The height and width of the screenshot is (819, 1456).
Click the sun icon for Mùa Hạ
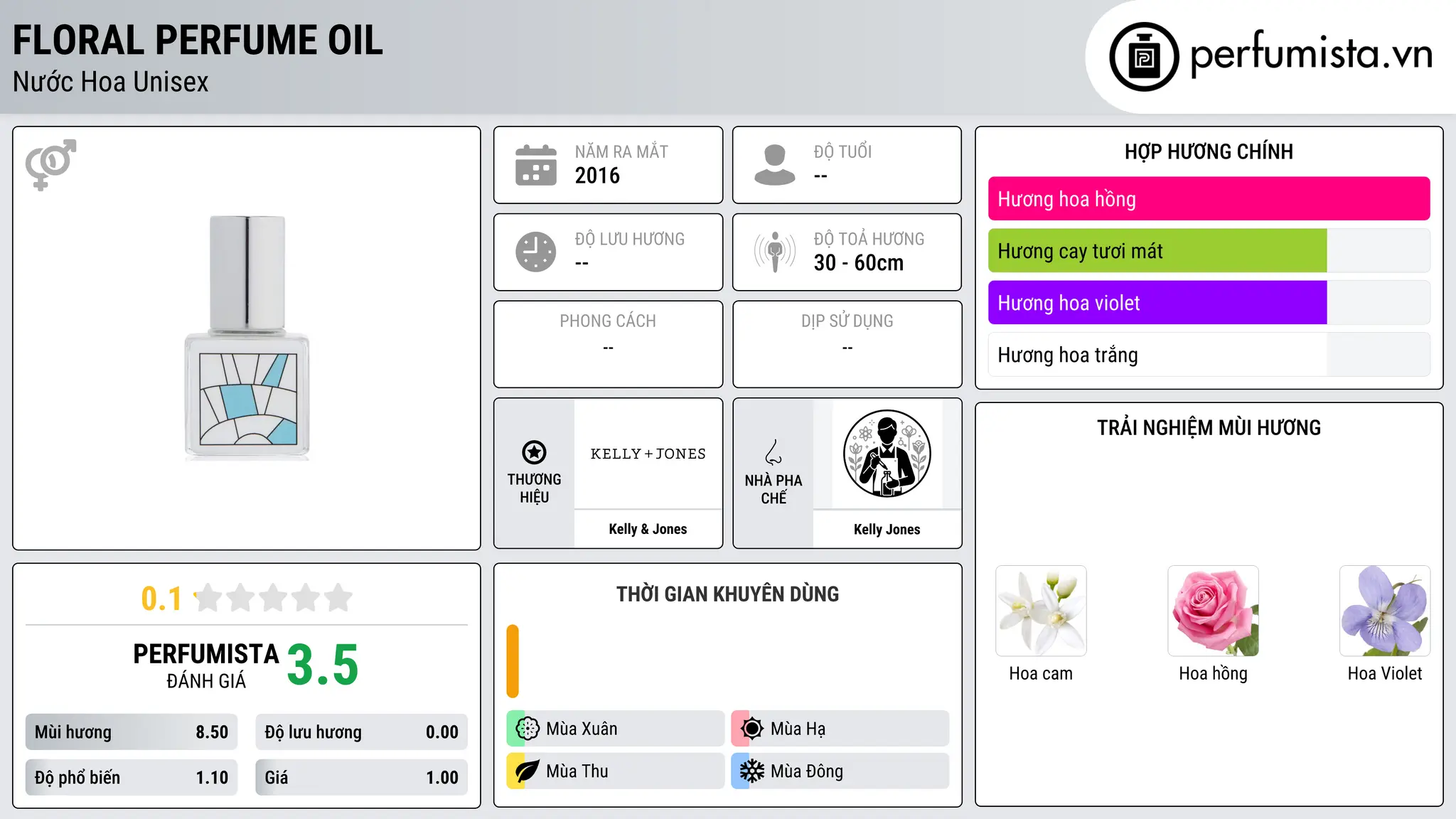click(751, 729)
